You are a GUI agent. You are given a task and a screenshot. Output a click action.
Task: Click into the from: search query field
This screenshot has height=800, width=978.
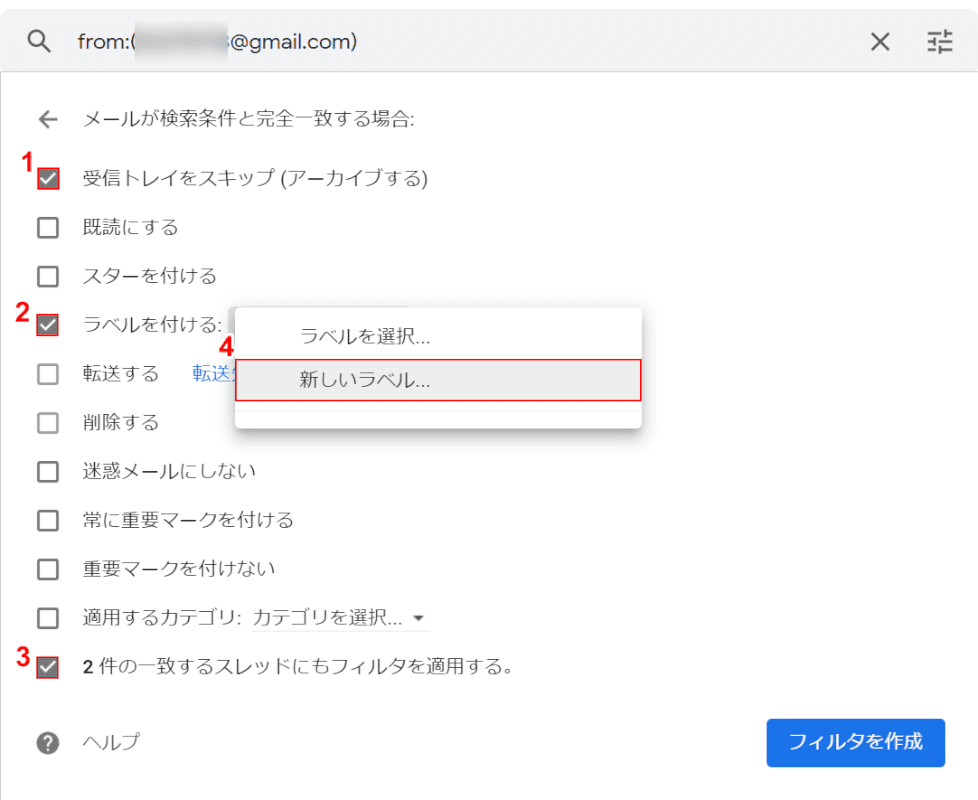[x=462, y=42]
